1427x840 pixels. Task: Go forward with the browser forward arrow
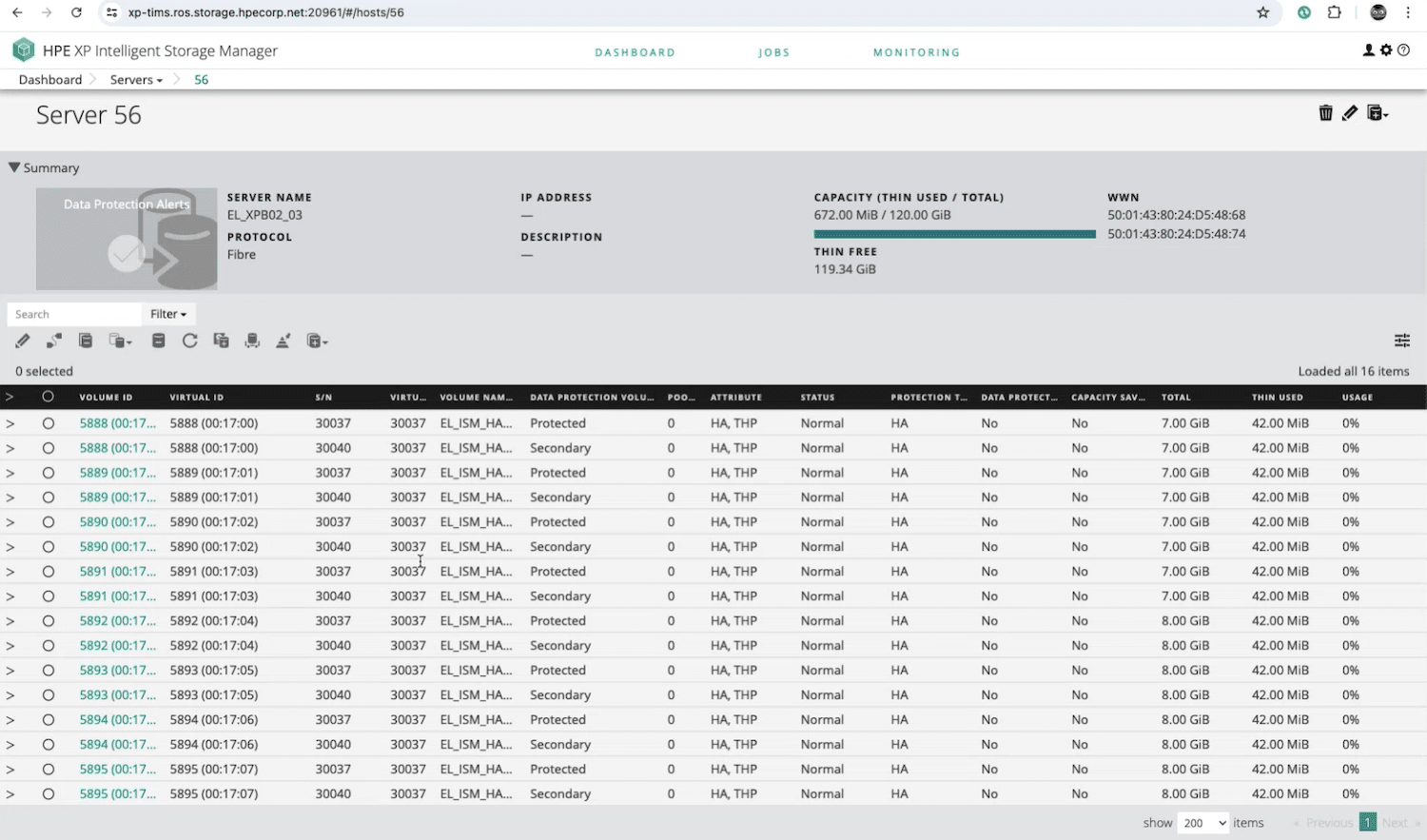tap(47, 12)
